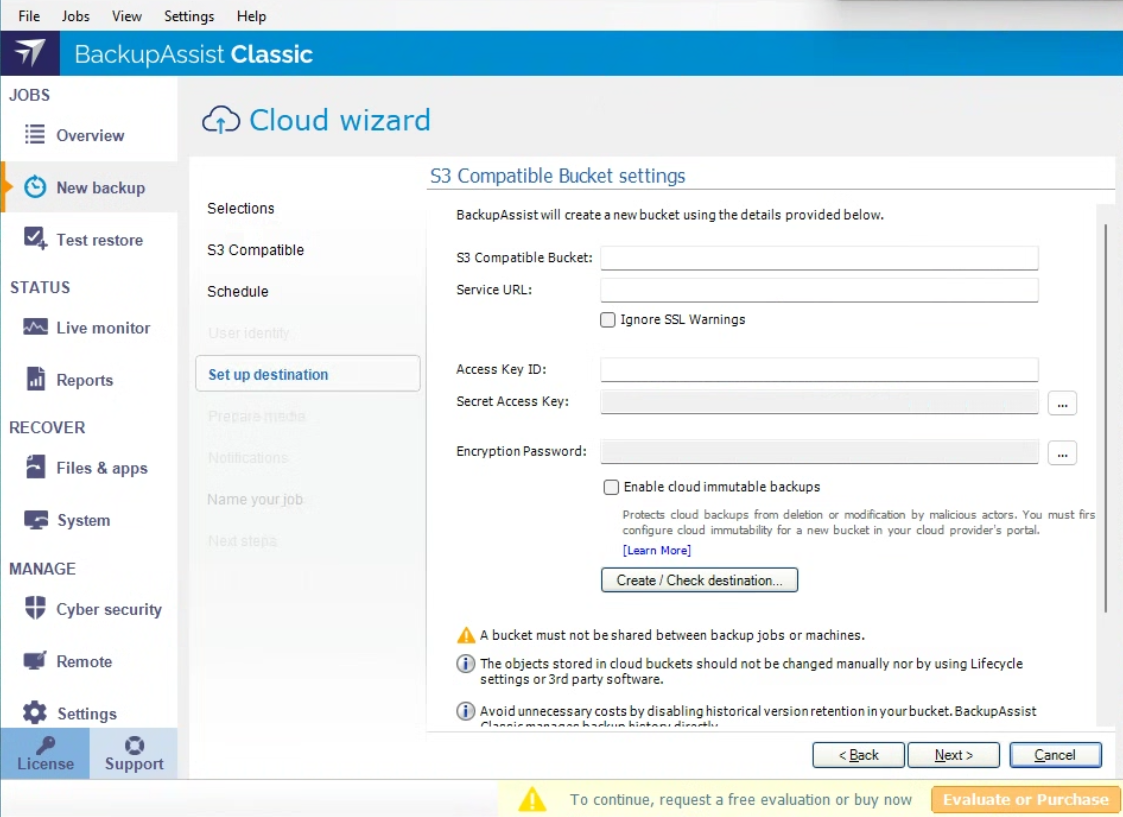Follow the Learn More link
The height and width of the screenshot is (817, 1123).
coord(656,550)
